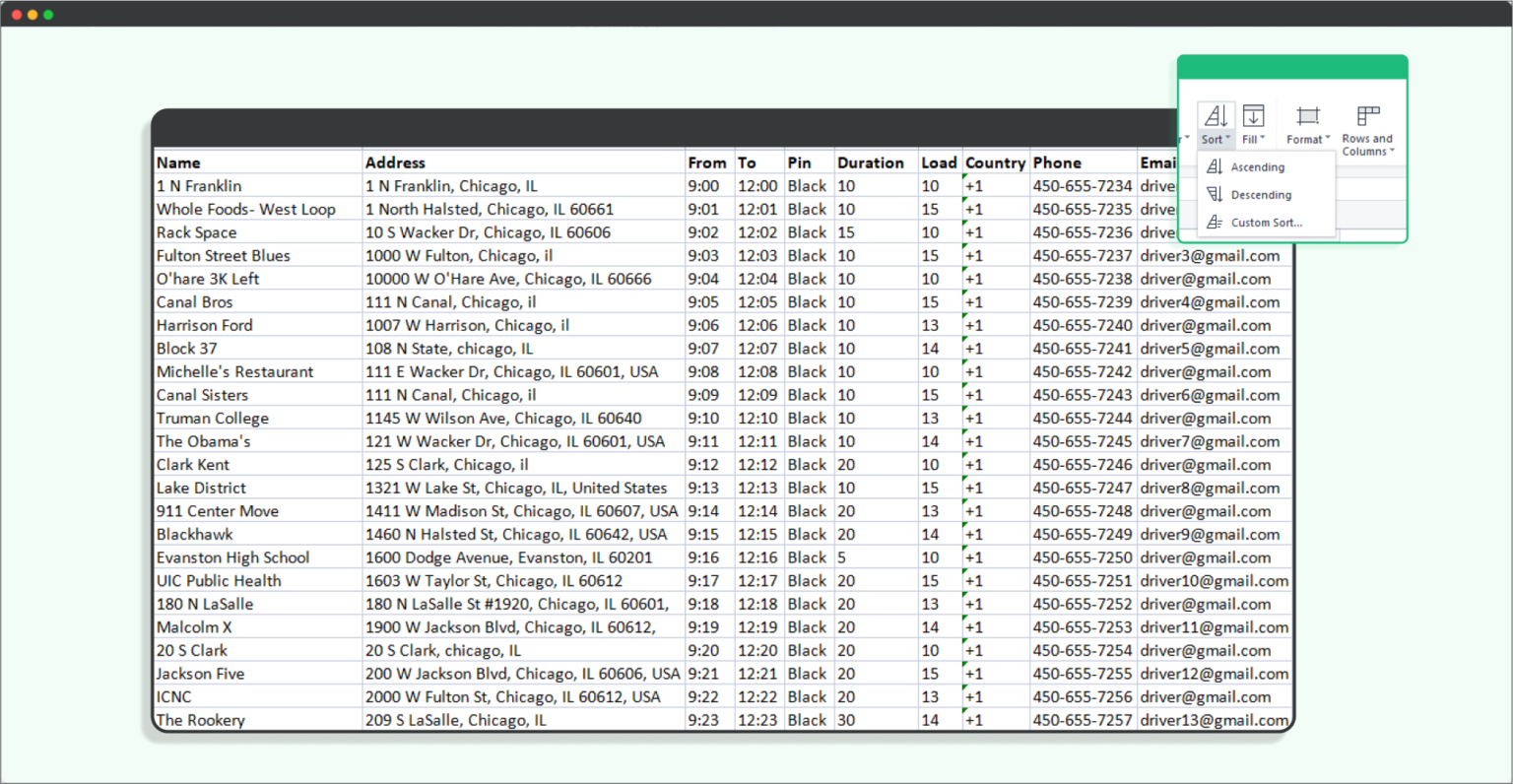This screenshot has height=784, width=1513.
Task: Expand the Sort dropdown arrow
Action: [x=1228, y=139]
